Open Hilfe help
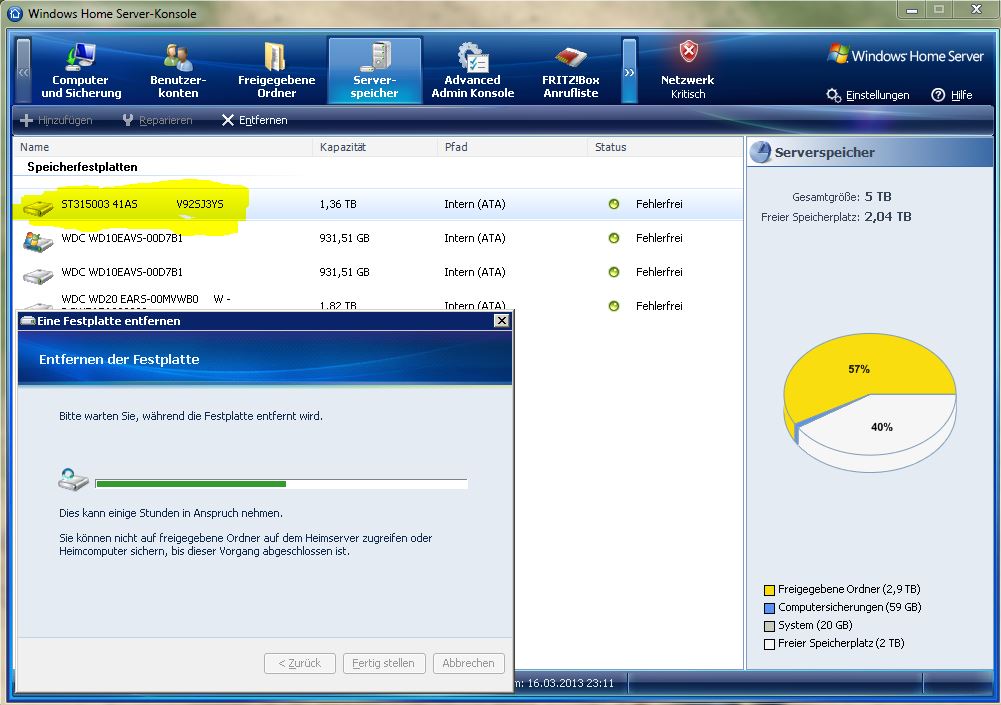1001x705 pixels. 952,95
